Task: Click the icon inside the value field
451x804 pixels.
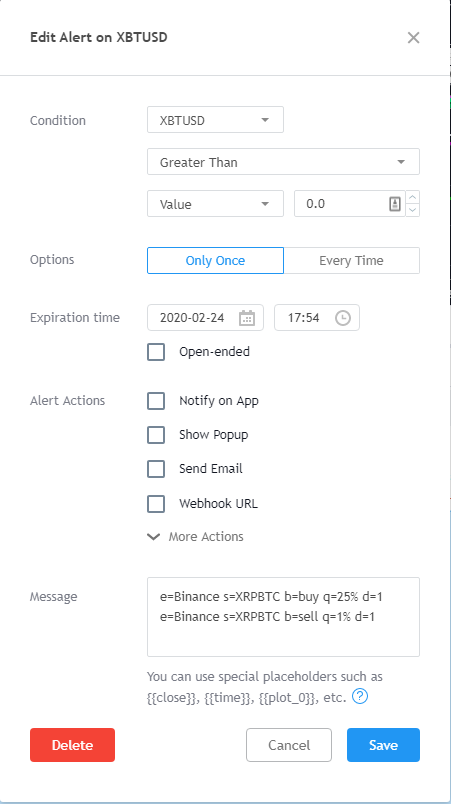Action: click(395, 204)
